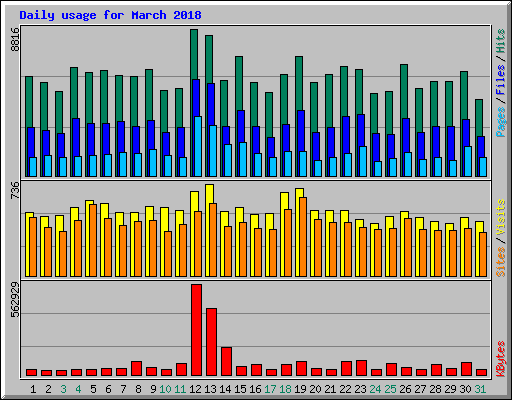
Task: Click the day 7 axis label
Action: pyautogui.click(x=123, y=389)
